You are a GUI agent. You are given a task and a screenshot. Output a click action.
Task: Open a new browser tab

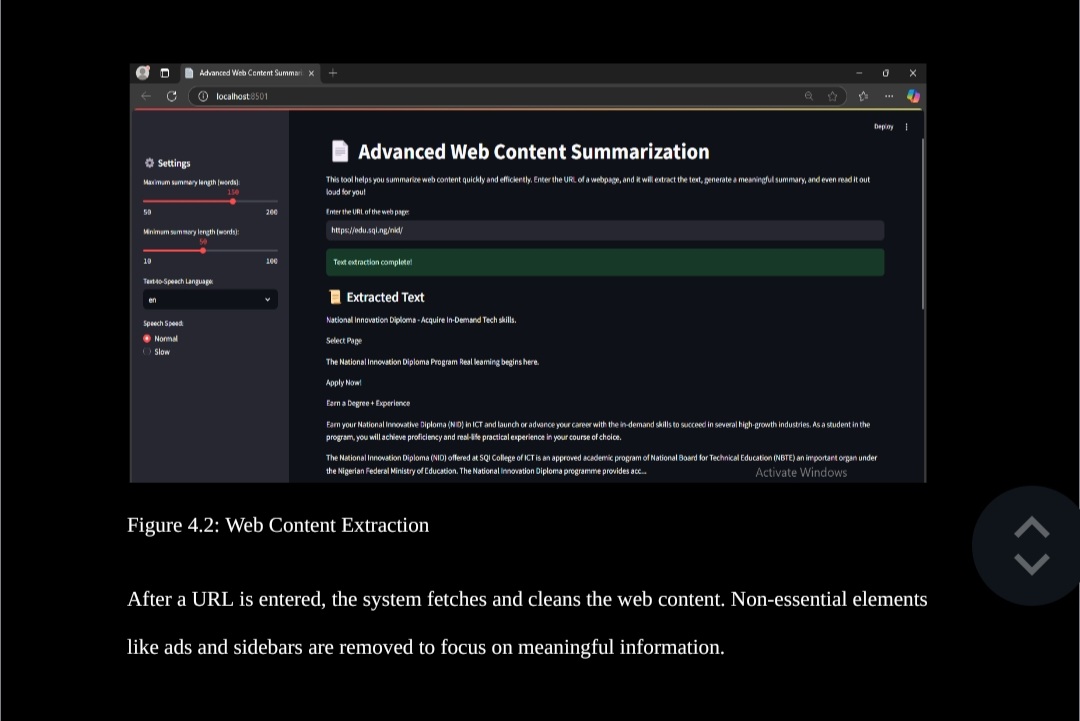(333, 73)
